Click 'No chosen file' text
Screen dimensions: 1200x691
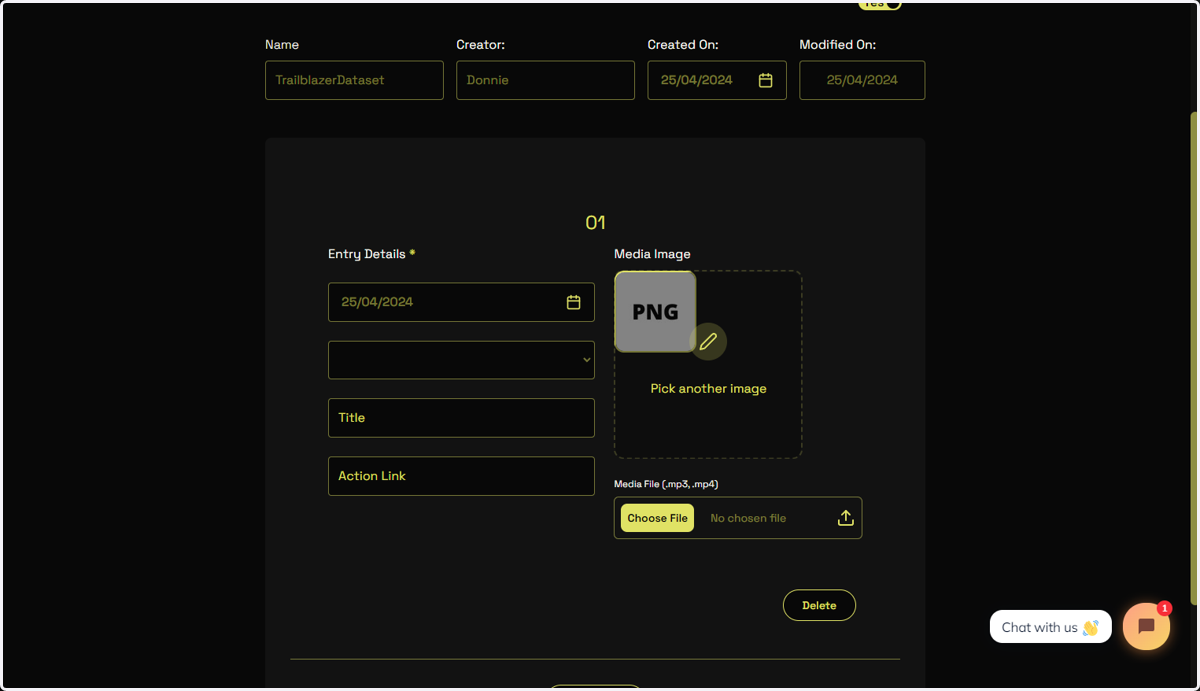pyautogui.click(x=748, y=518)
